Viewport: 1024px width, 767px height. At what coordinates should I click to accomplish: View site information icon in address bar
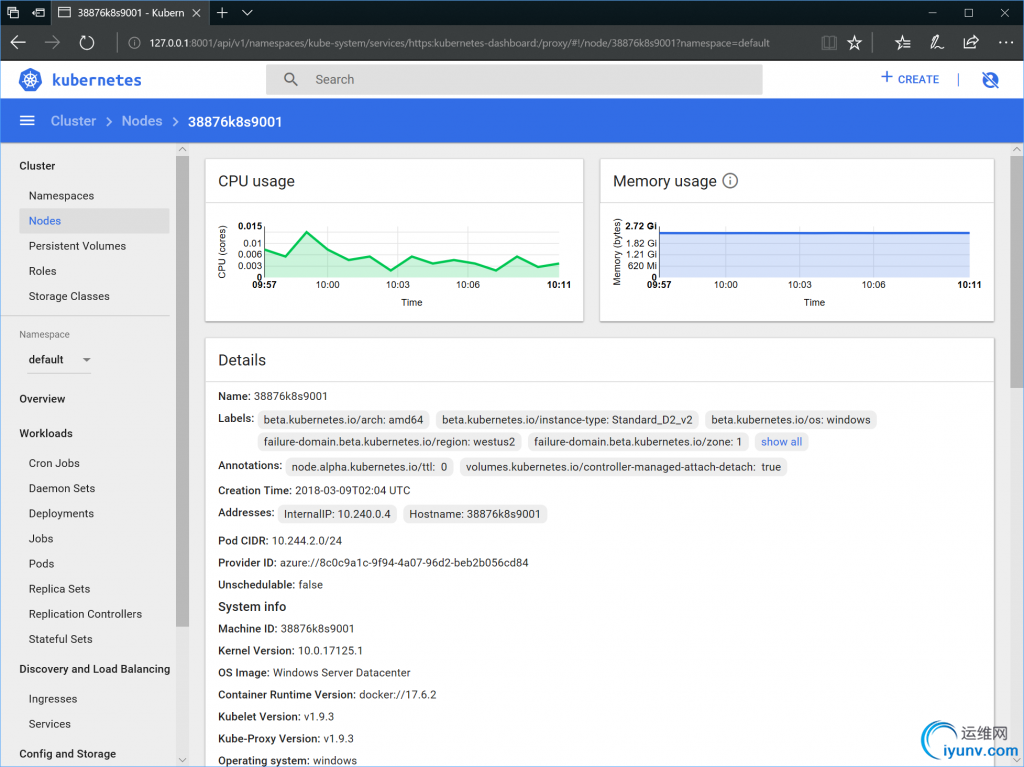(x=135, y=43)
